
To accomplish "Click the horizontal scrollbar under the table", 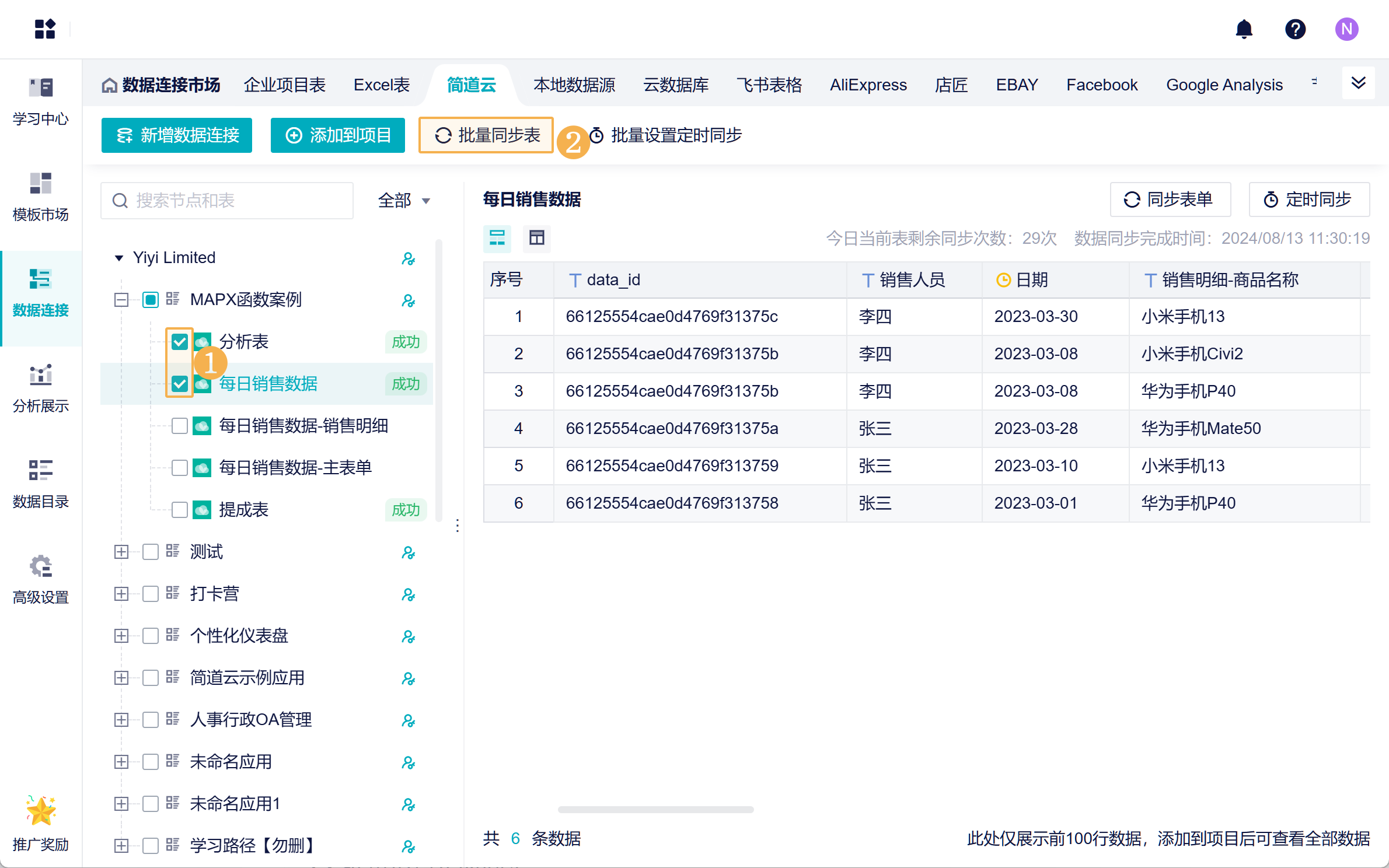I will point(655,810).
